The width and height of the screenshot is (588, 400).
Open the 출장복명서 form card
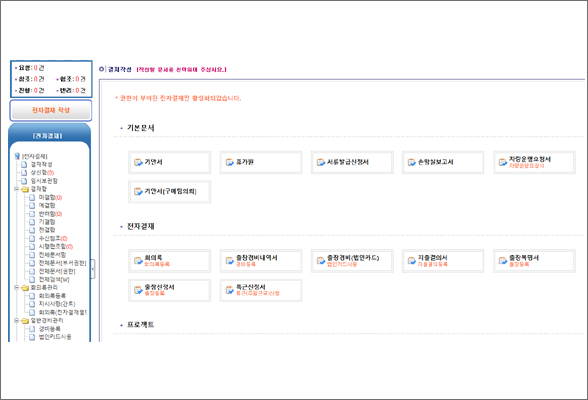(534, 261)
